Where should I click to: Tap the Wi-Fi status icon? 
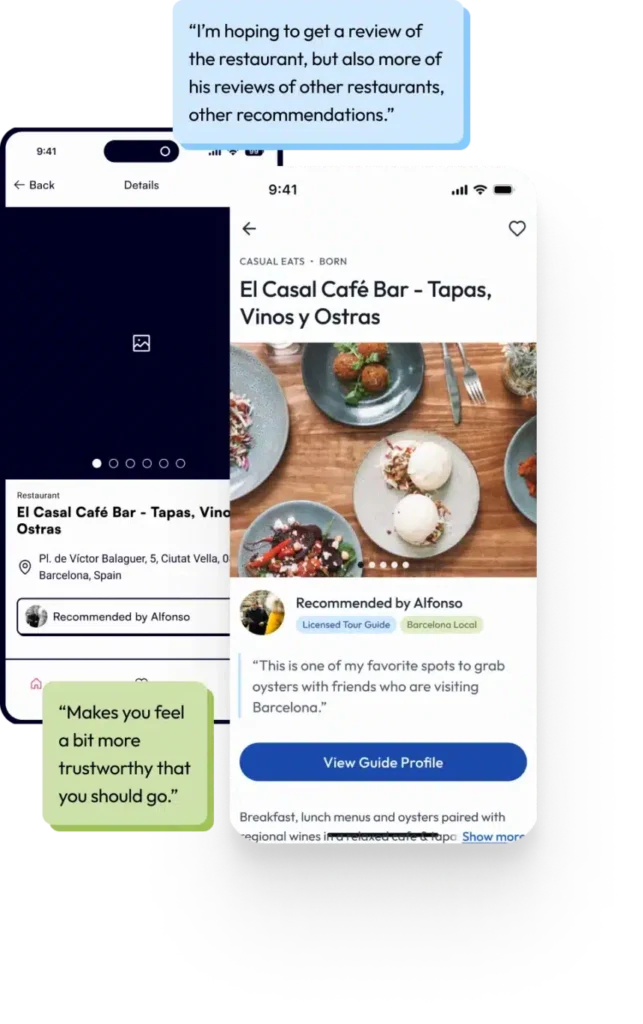click(480, 190)
